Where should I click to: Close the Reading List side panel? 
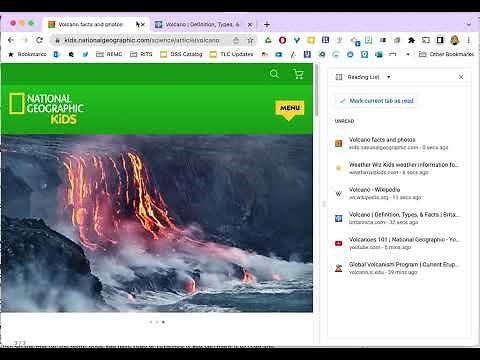point(461,77)
